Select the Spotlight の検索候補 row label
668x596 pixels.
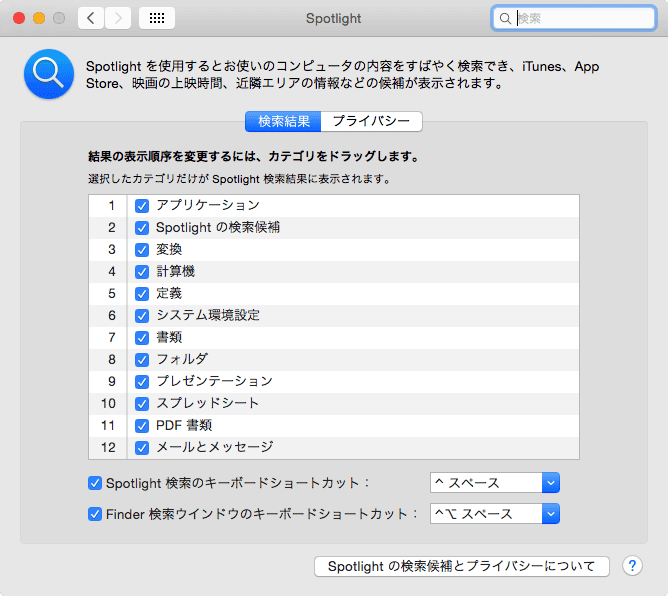coord(218,227)
